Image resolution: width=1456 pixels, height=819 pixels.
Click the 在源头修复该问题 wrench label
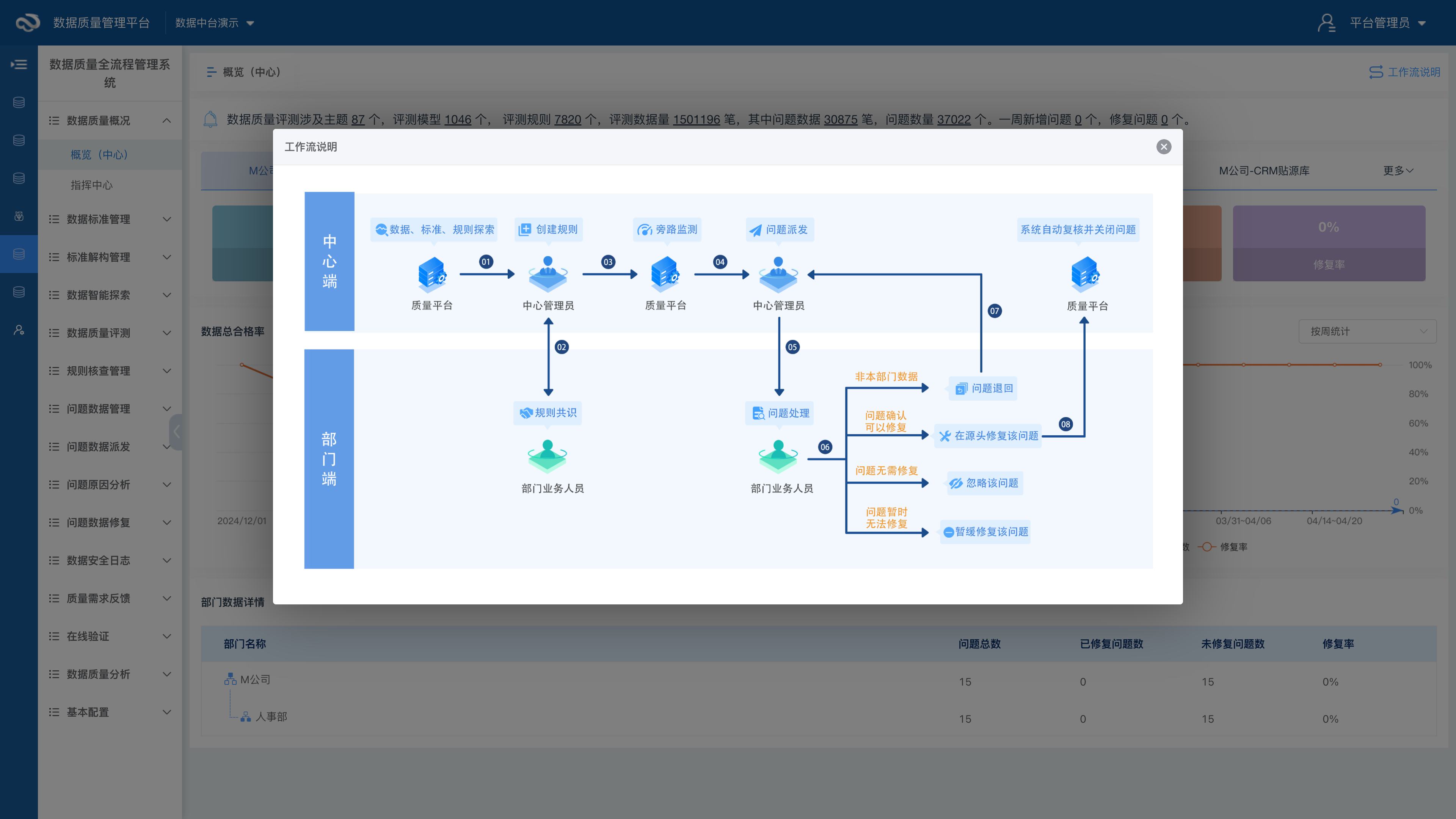(x=988, y=436)
